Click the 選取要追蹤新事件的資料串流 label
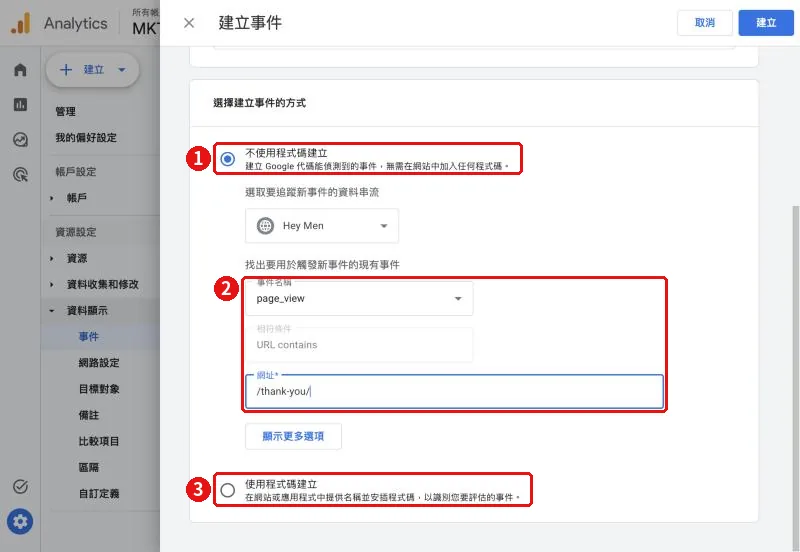 (312, 192)
